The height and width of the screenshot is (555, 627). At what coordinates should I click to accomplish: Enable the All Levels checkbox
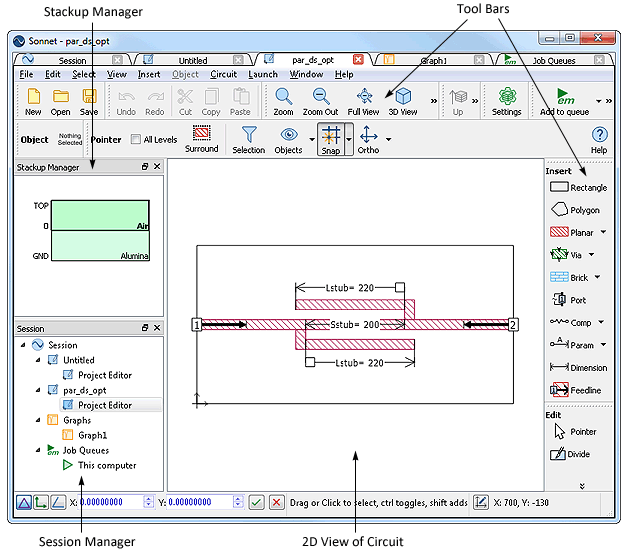[x=136, y=140]
